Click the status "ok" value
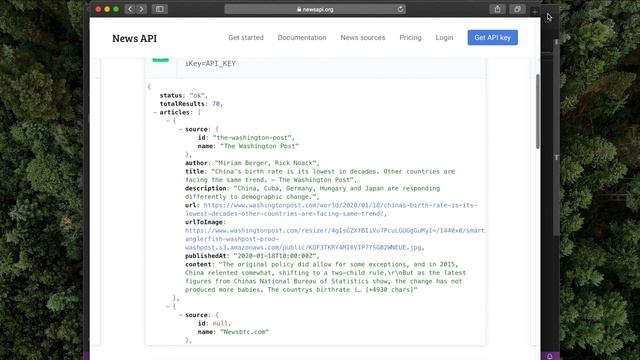640x360 pixels. [x=198, y=96]
